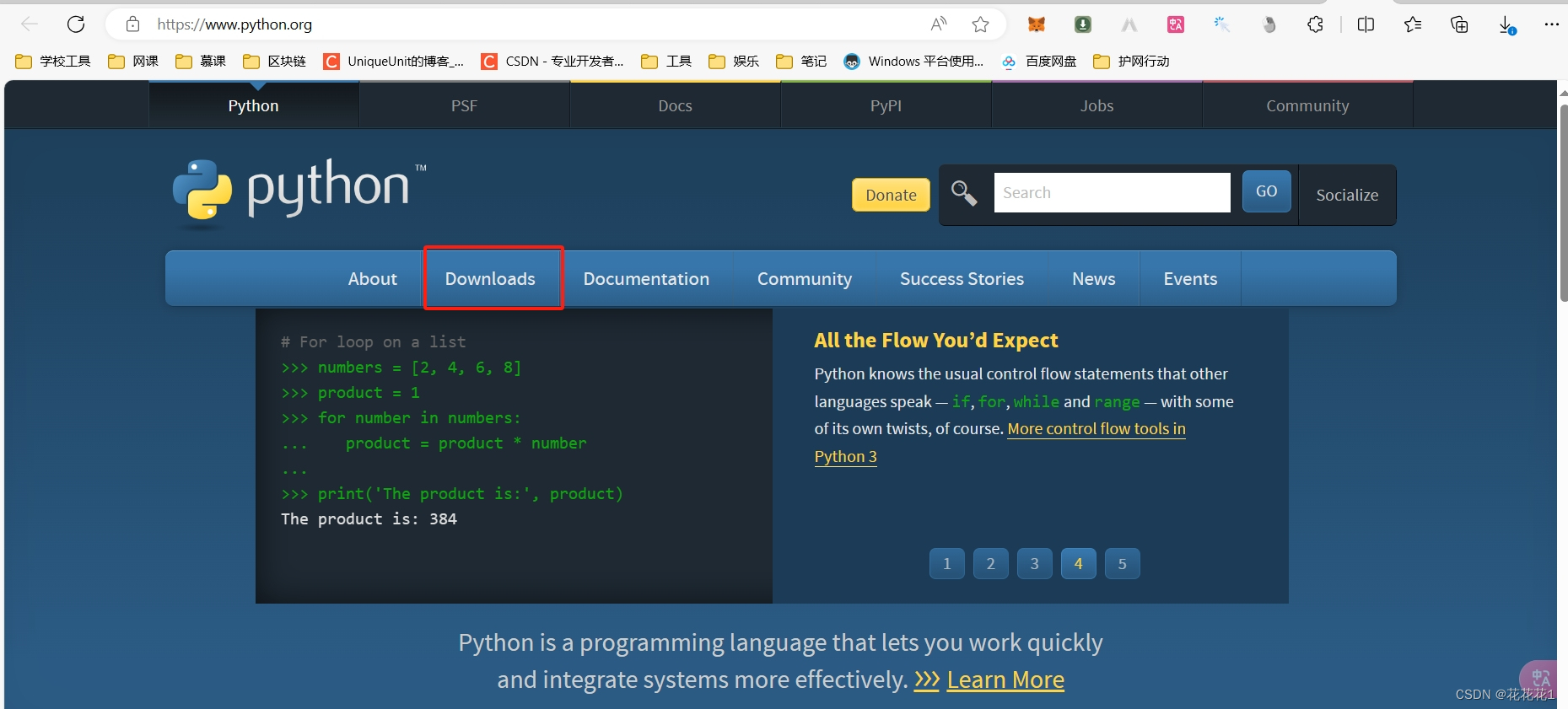This screenshot has height=709, width=1568.
Task: Follow the Learn More link
Action: (x=1005, y=679)
